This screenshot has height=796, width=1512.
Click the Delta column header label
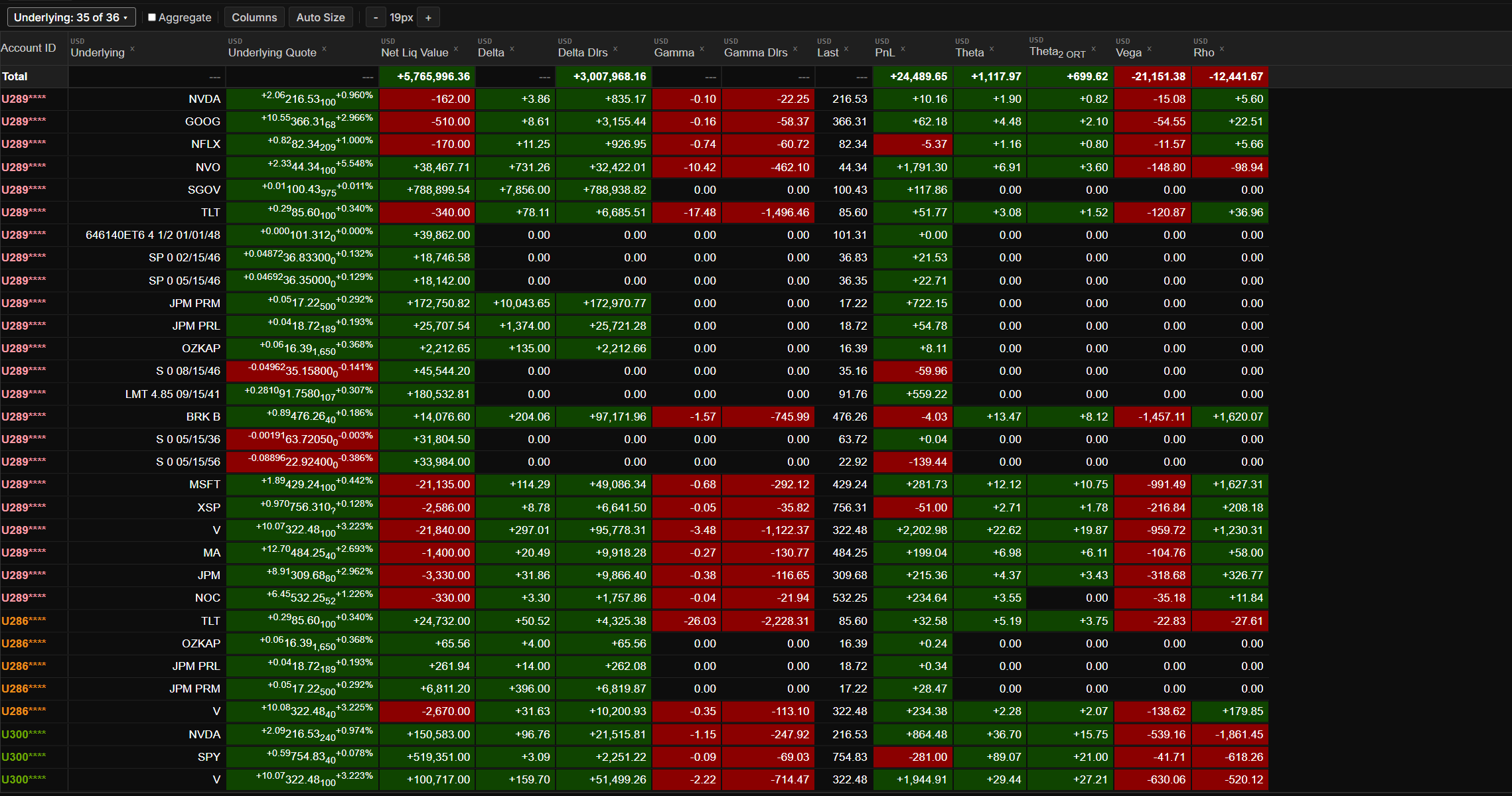click(491, 52)
